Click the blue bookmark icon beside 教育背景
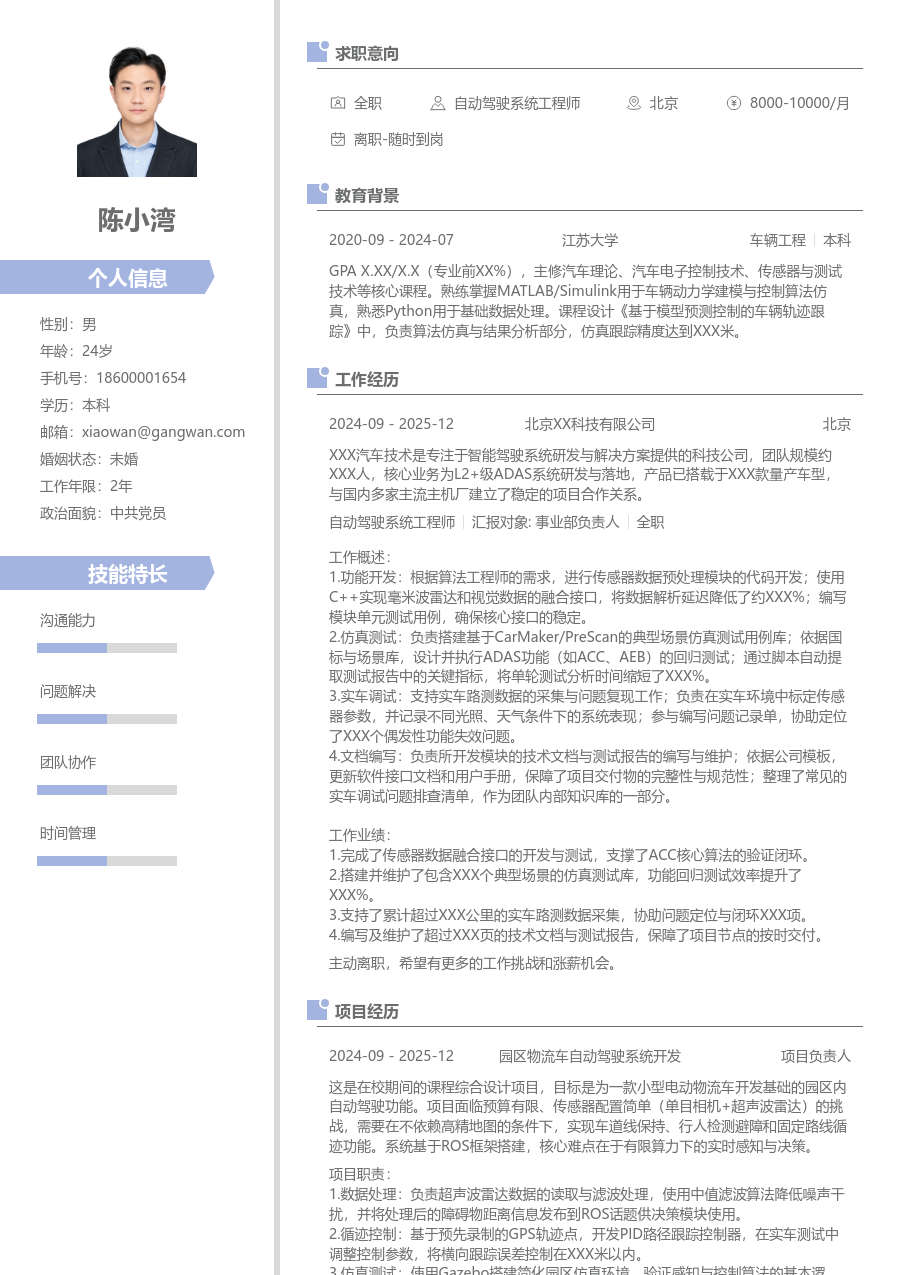900x1275 pixels. coord(315,195)
